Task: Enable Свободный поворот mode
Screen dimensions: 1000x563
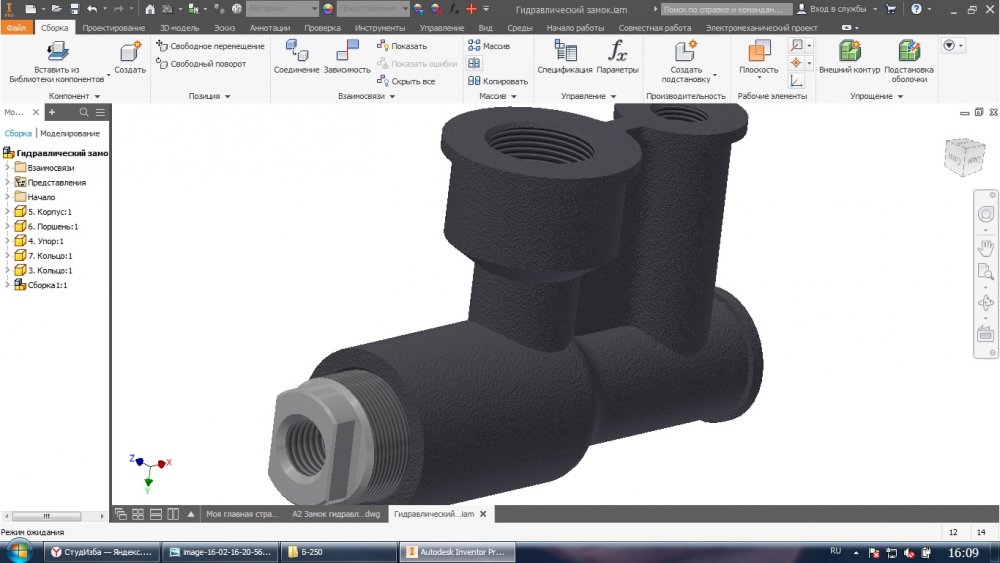Action: tap(201, 64)
